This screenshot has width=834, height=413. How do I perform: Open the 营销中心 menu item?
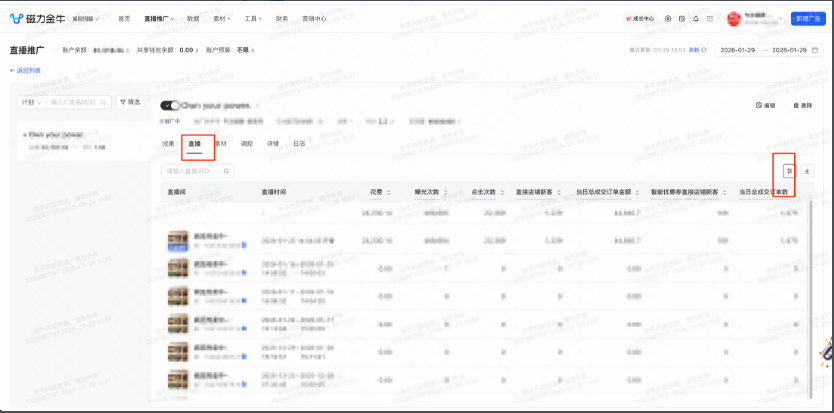coord(314,19)
